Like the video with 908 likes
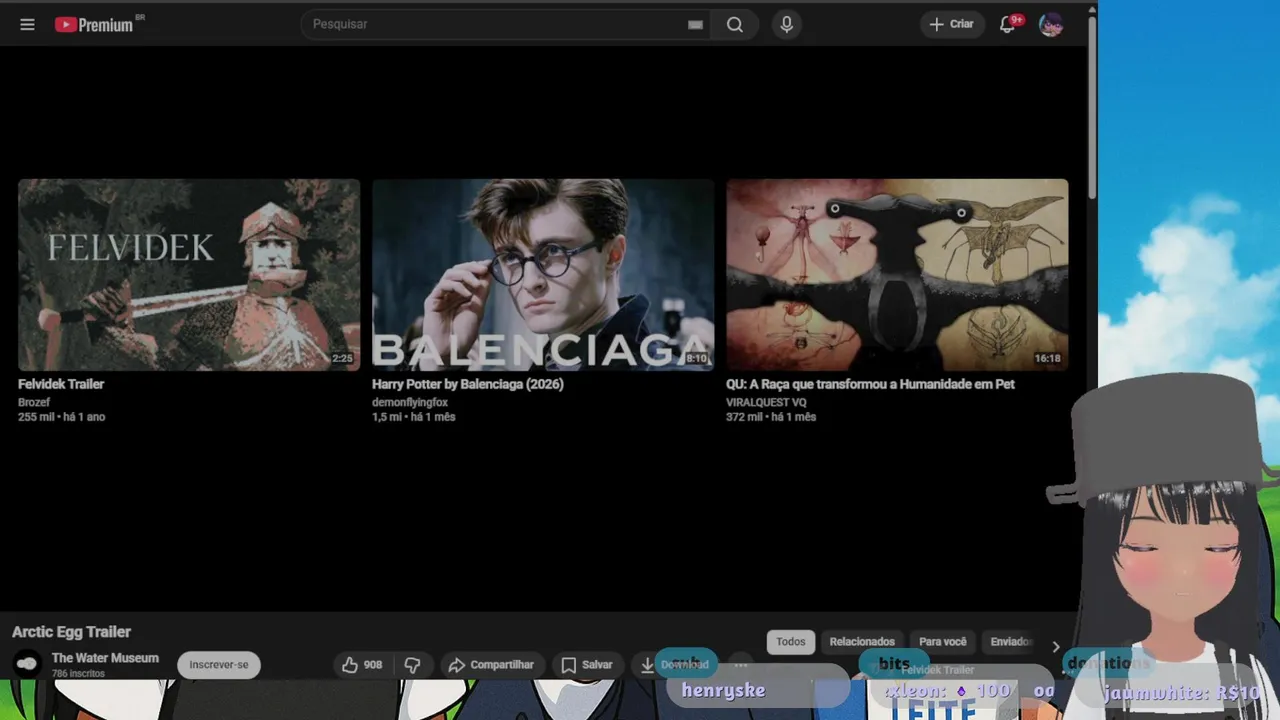1280x720 pixels. pos(362,665)
